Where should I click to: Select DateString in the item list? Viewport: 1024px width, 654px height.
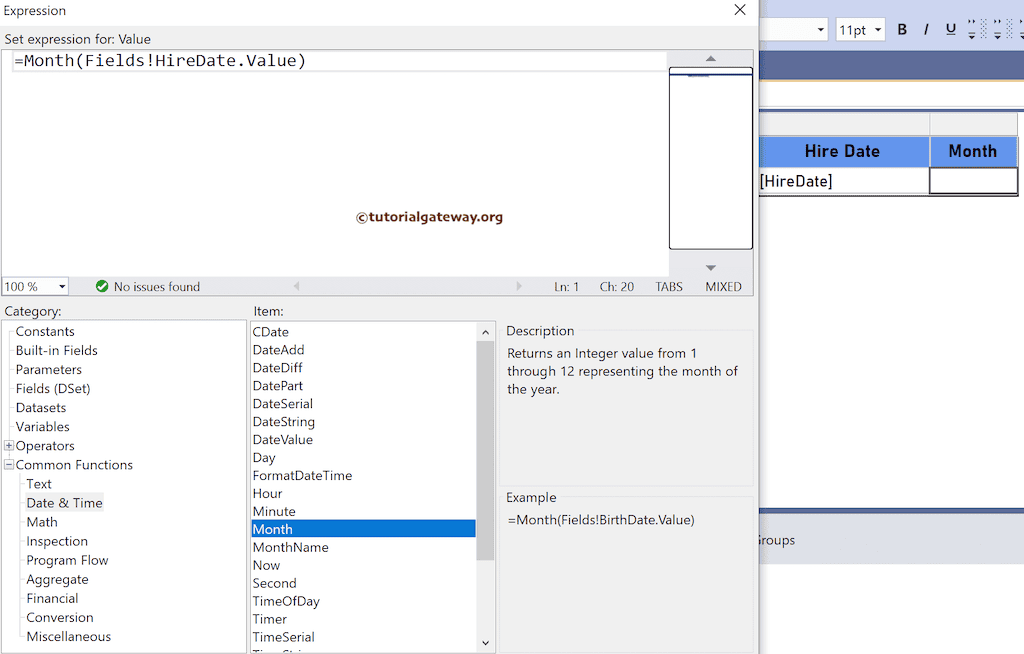click(x=283, y=421)
